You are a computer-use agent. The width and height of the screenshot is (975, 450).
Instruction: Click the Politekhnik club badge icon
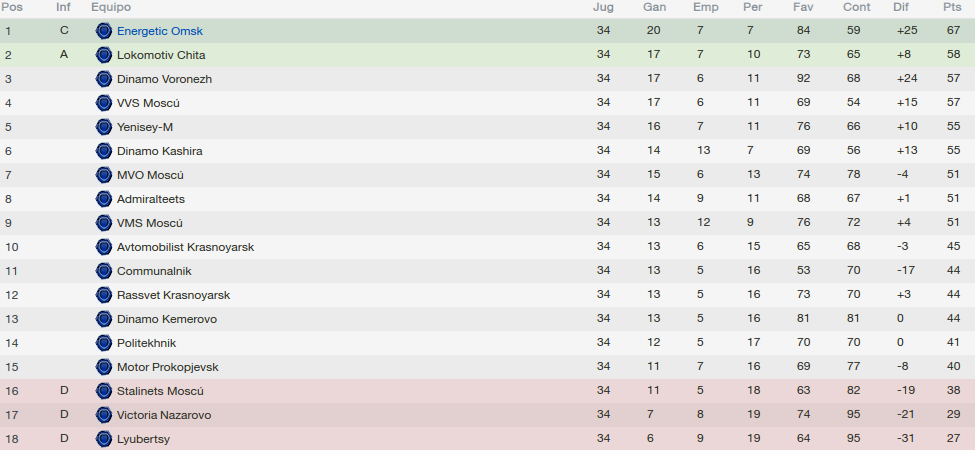(104, 343)
